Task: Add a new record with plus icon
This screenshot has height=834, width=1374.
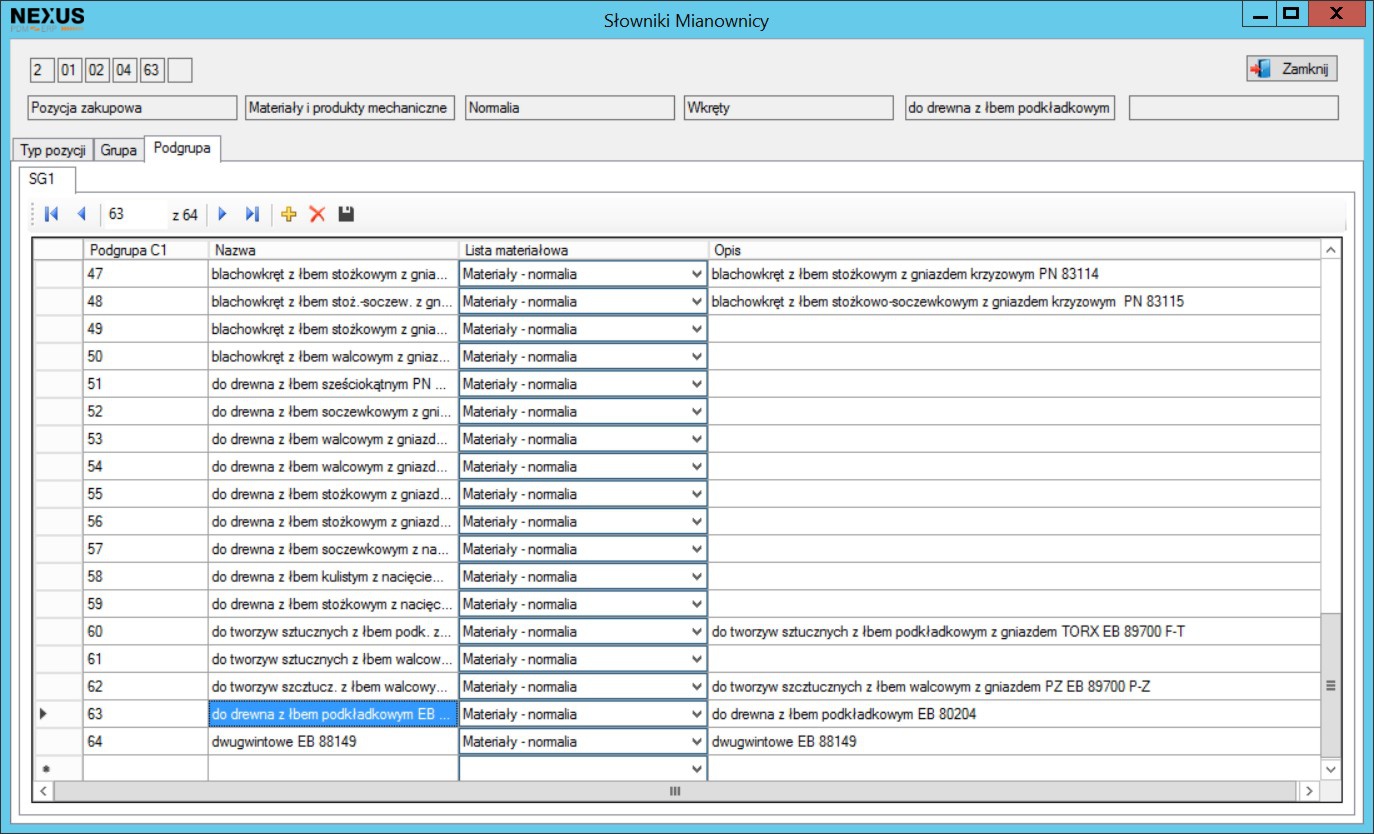Action: click(290, 214)
